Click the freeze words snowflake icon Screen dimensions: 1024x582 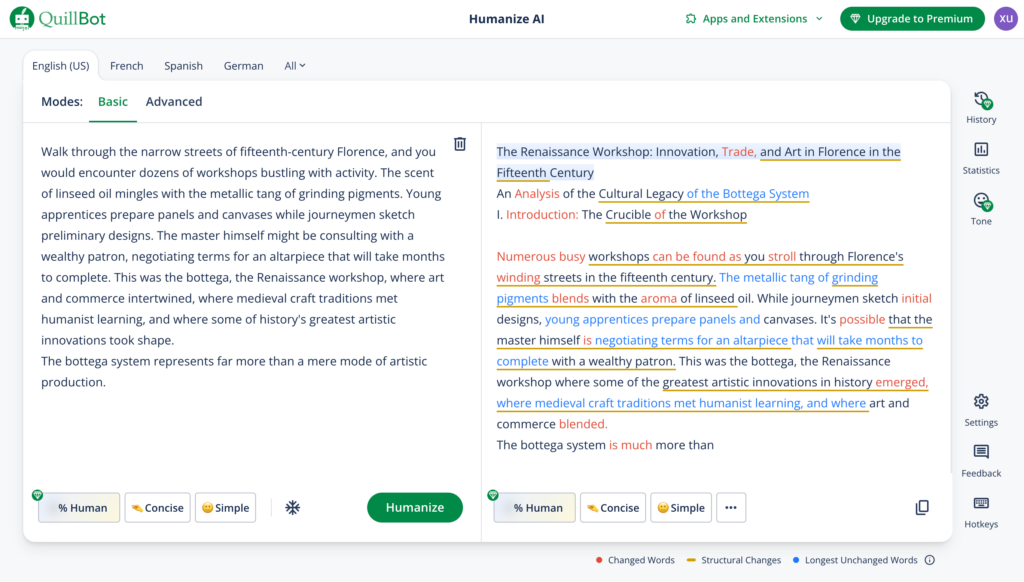point(293,508)
